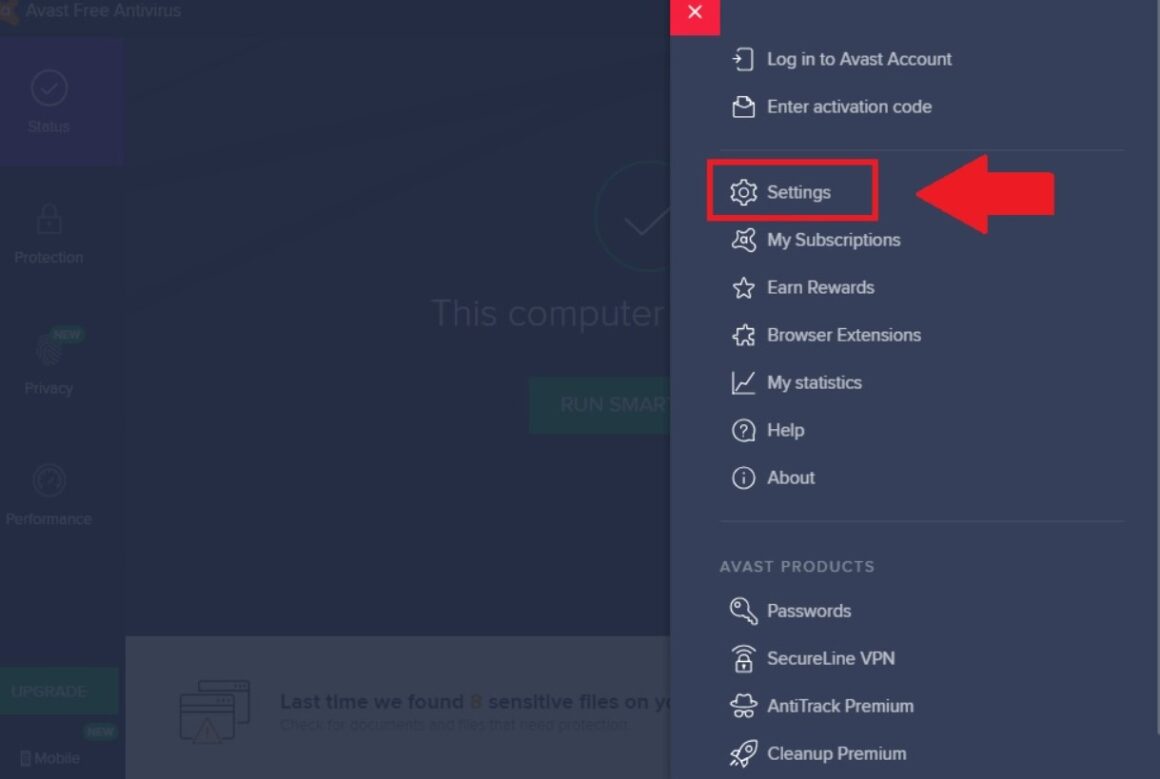Select My Subscriptions menu entry
The width and height of the screenshot is (1160, 779).
833,240
